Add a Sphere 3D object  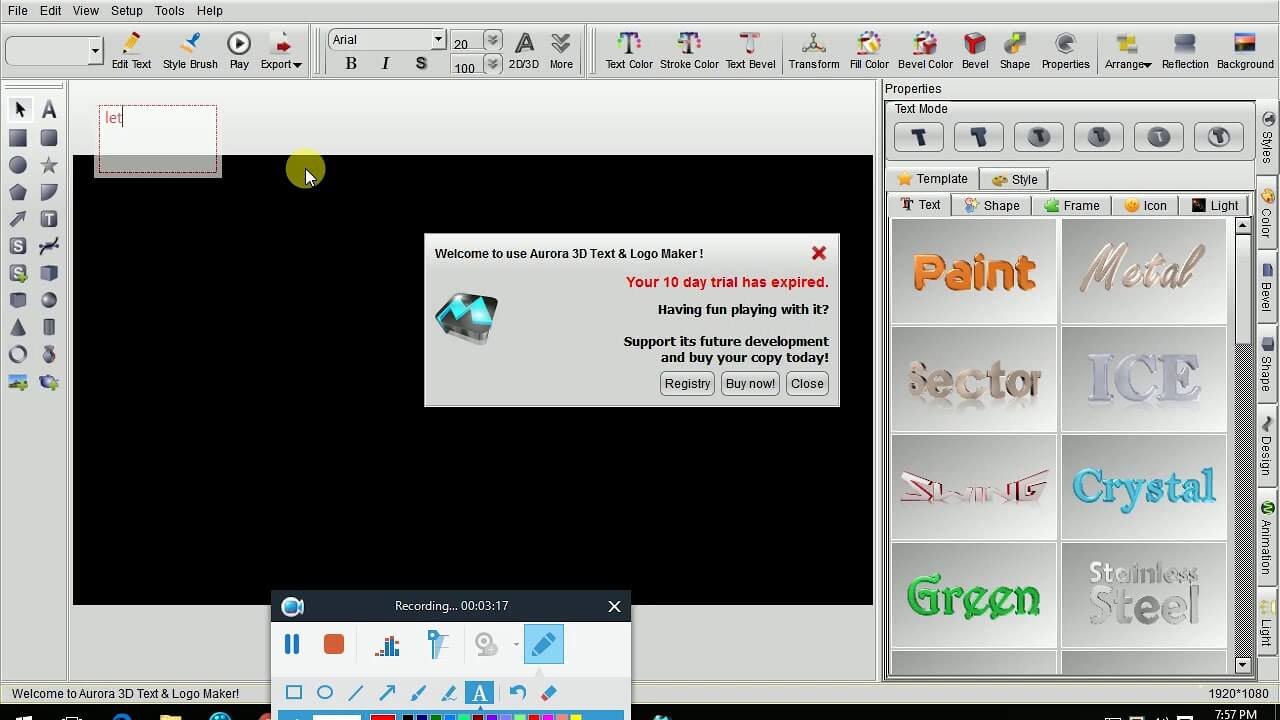(x=49, y=300)
